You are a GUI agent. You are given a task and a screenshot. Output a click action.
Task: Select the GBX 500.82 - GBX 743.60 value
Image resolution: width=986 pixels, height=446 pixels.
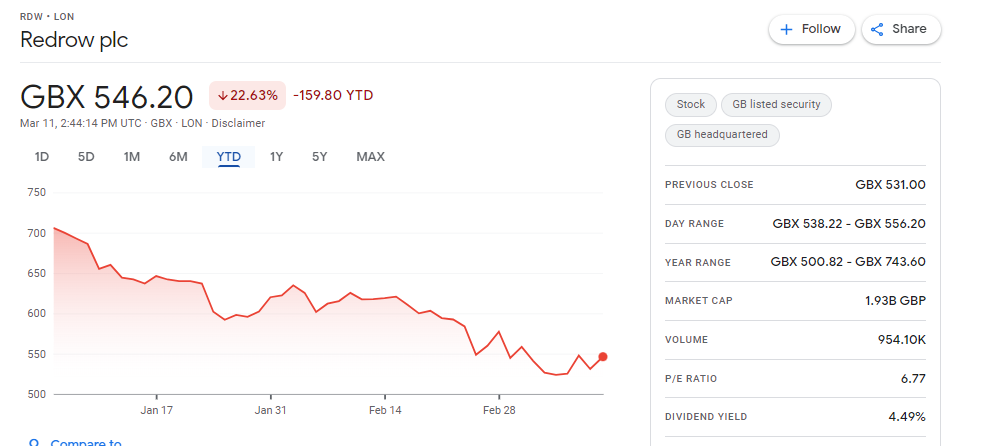(x=848, y=262)
